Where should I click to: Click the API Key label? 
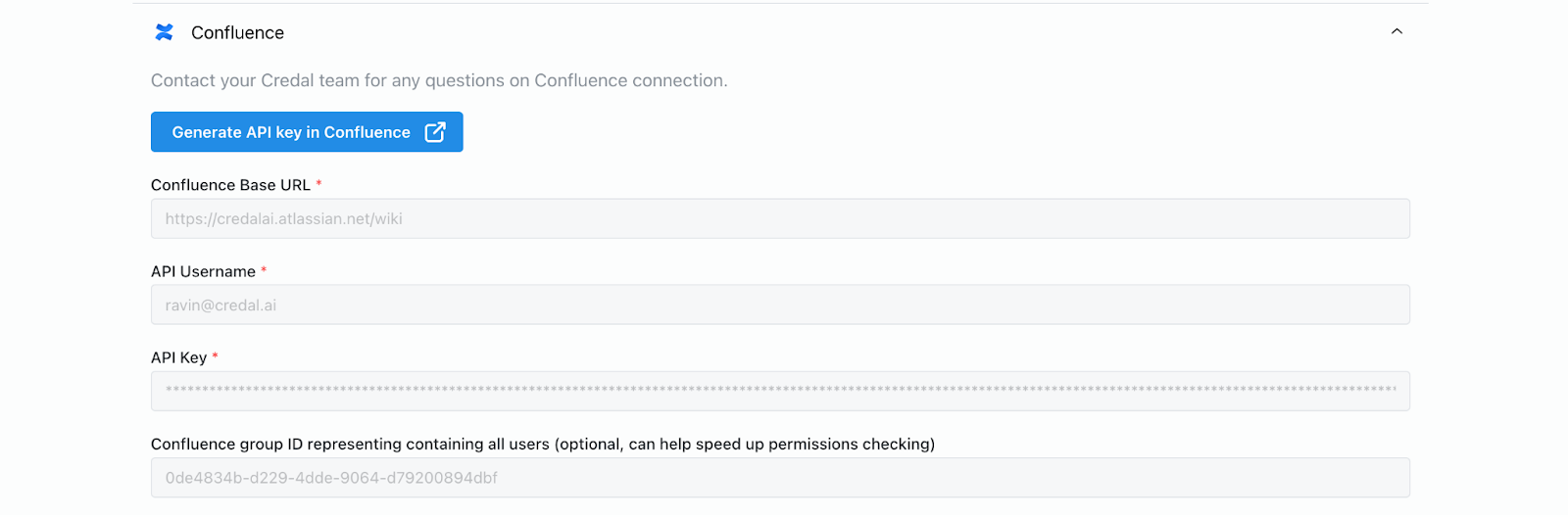pos(178,357)
